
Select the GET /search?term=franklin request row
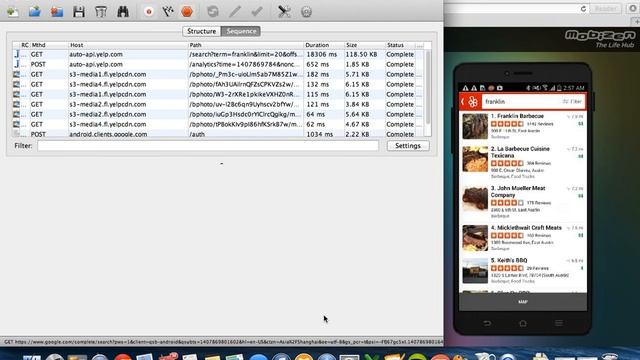[218, 54]
